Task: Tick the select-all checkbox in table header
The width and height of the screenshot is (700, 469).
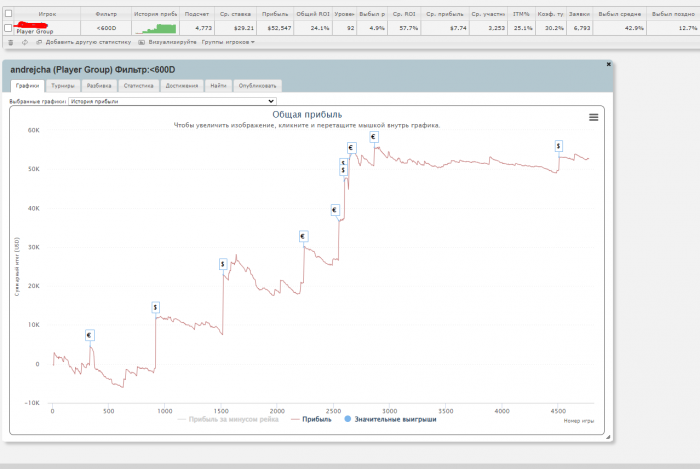Action: [x=9, y=14]
